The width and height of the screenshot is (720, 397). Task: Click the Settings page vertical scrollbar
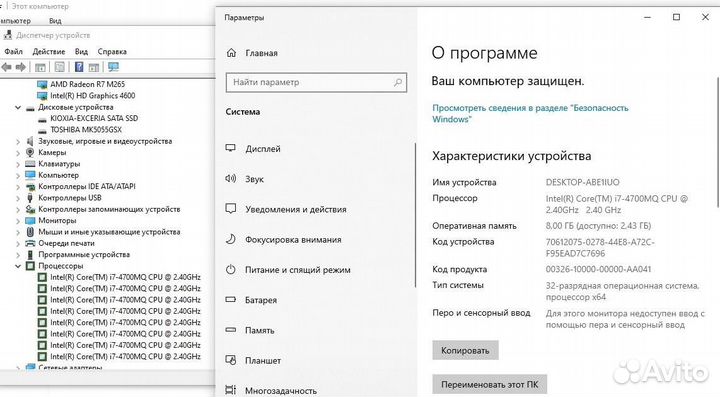click(x=717, y=142)
